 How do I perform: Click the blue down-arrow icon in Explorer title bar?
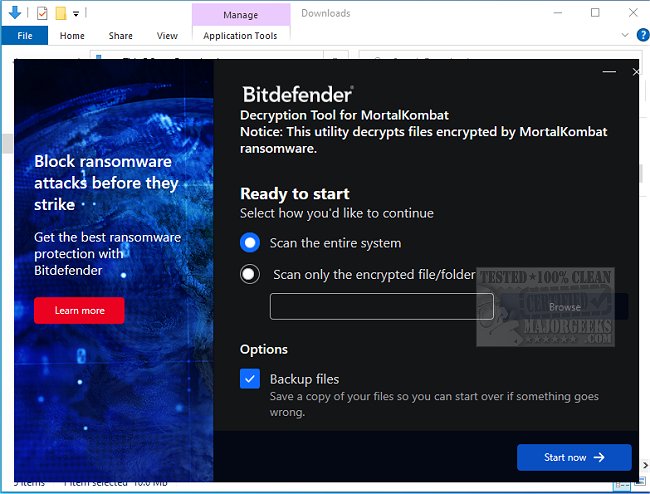(15, 12)
